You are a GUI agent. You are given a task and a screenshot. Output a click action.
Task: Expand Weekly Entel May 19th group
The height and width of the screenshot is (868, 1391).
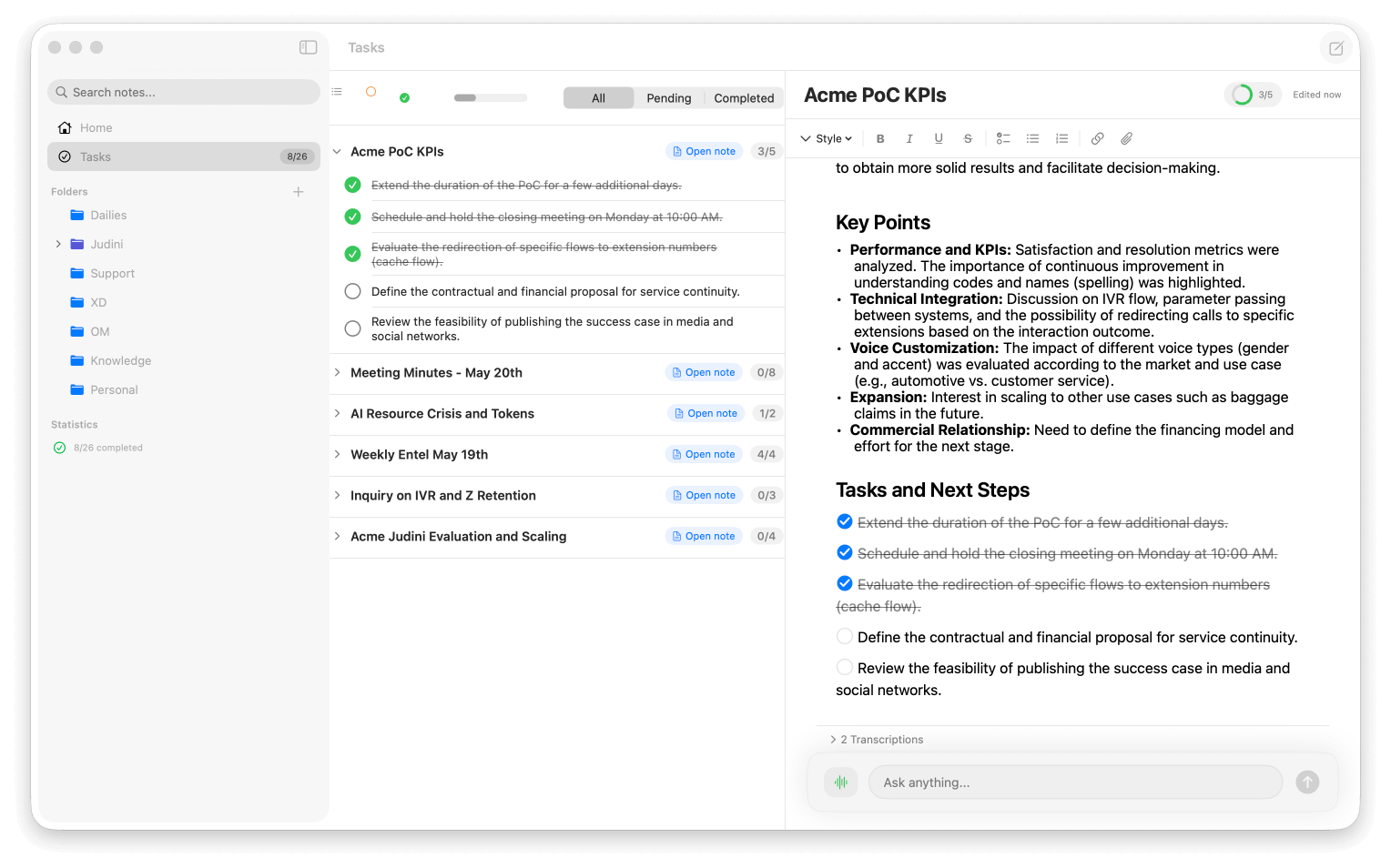pyautogui.click(x=337, y=454)
